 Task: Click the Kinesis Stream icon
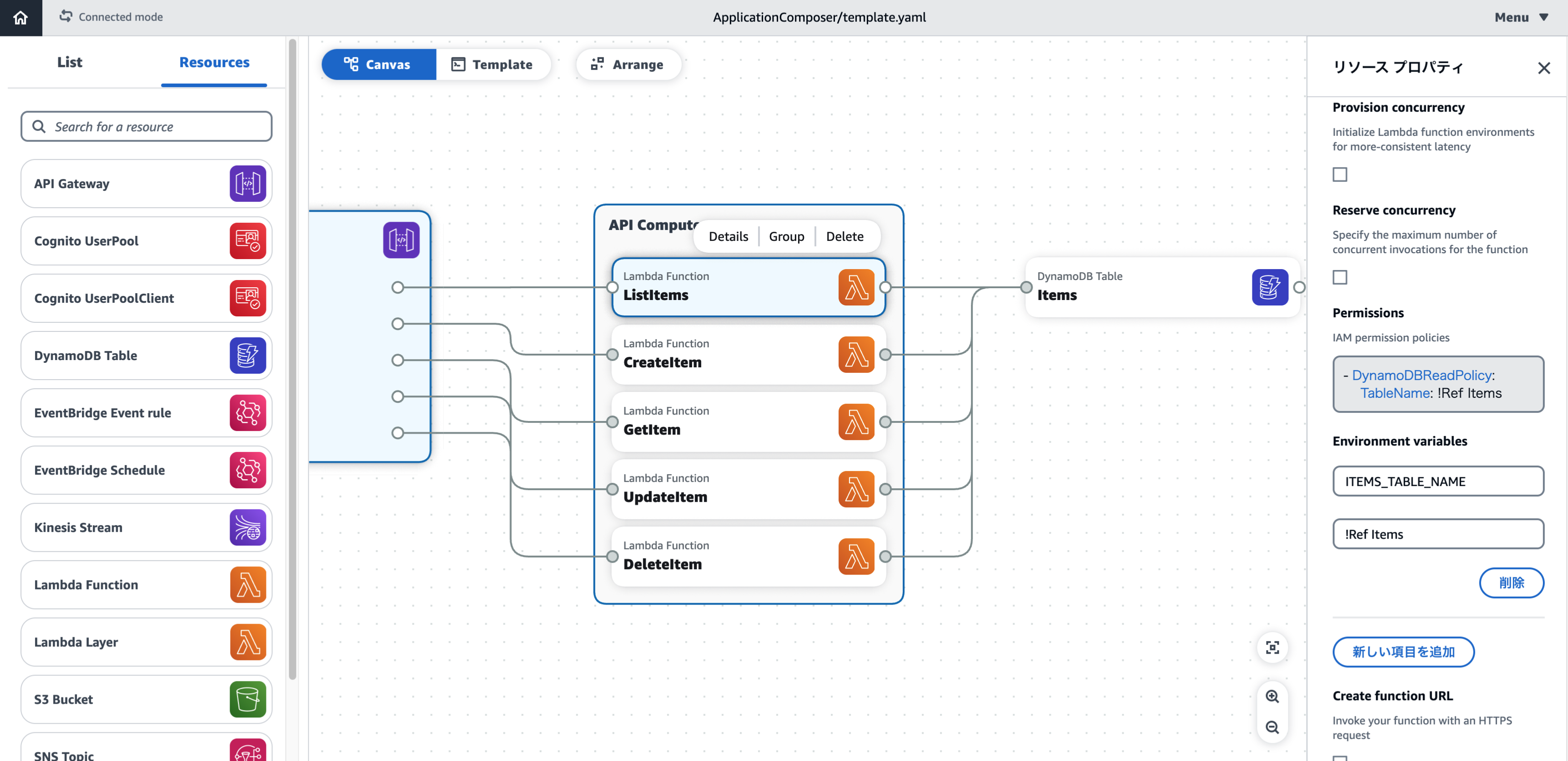coord(248,527)
